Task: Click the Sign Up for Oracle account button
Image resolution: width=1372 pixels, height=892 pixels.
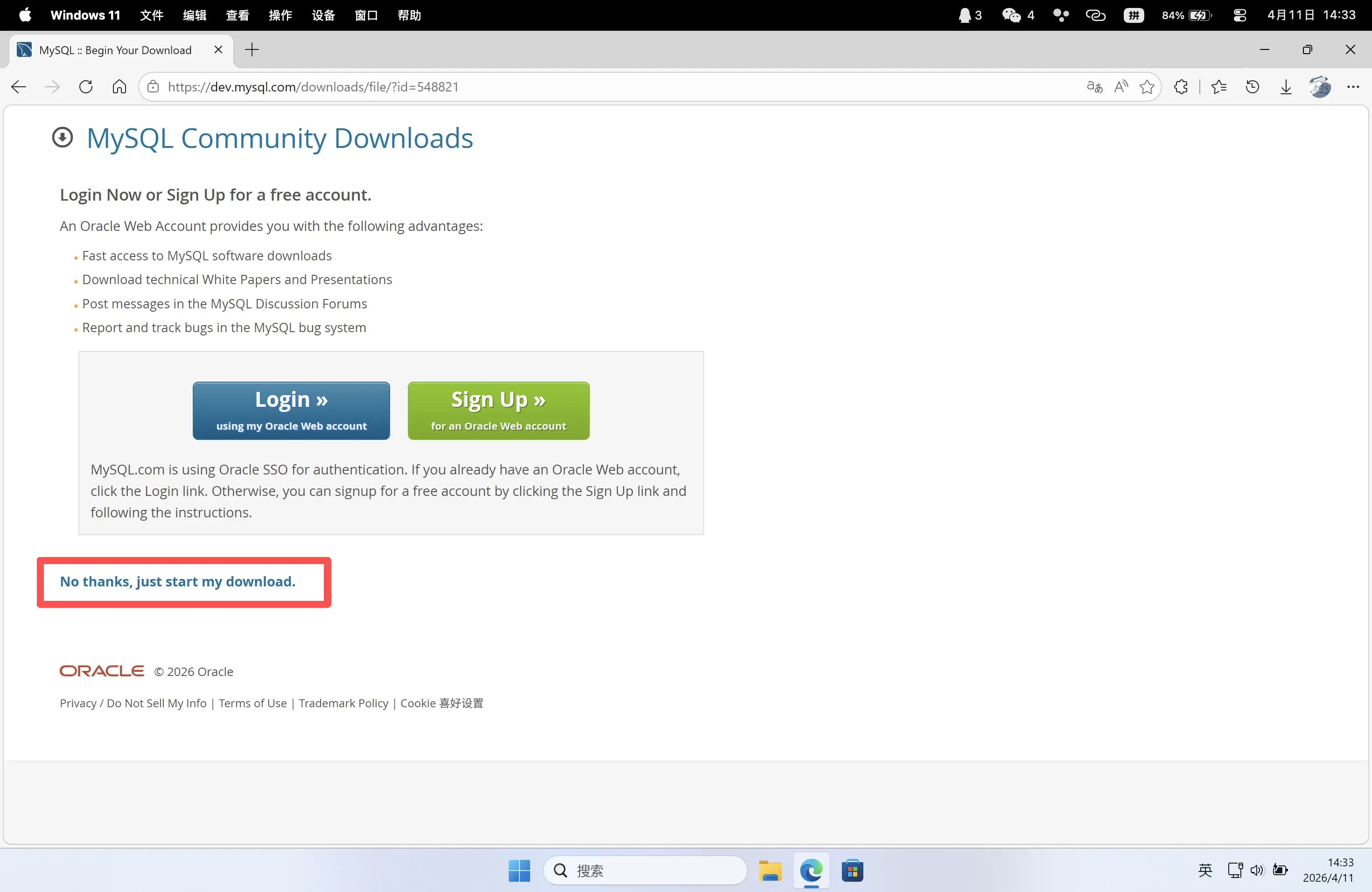Action: click(x=499, y=411)
